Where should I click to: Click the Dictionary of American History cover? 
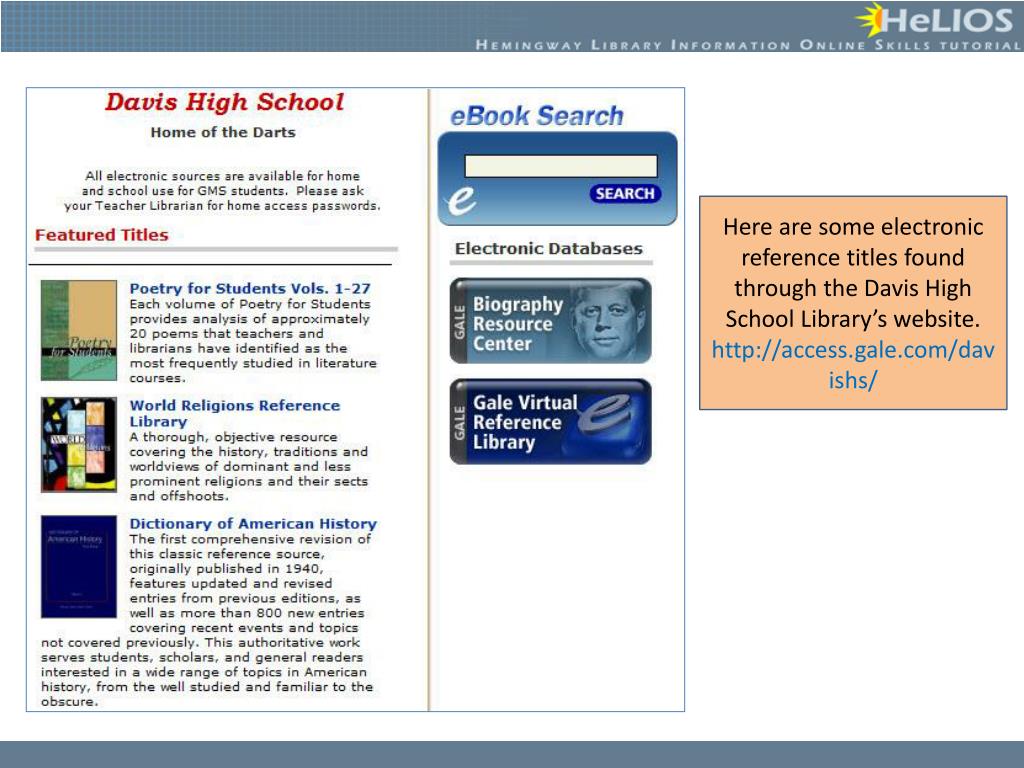pos(79,567)
